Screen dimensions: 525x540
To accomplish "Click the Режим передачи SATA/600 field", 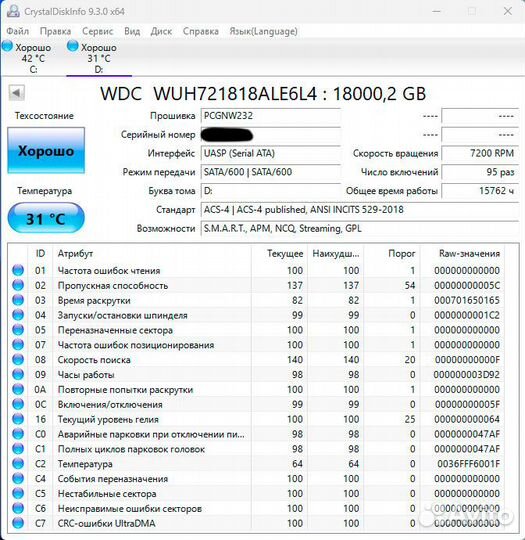I will 271,172.
